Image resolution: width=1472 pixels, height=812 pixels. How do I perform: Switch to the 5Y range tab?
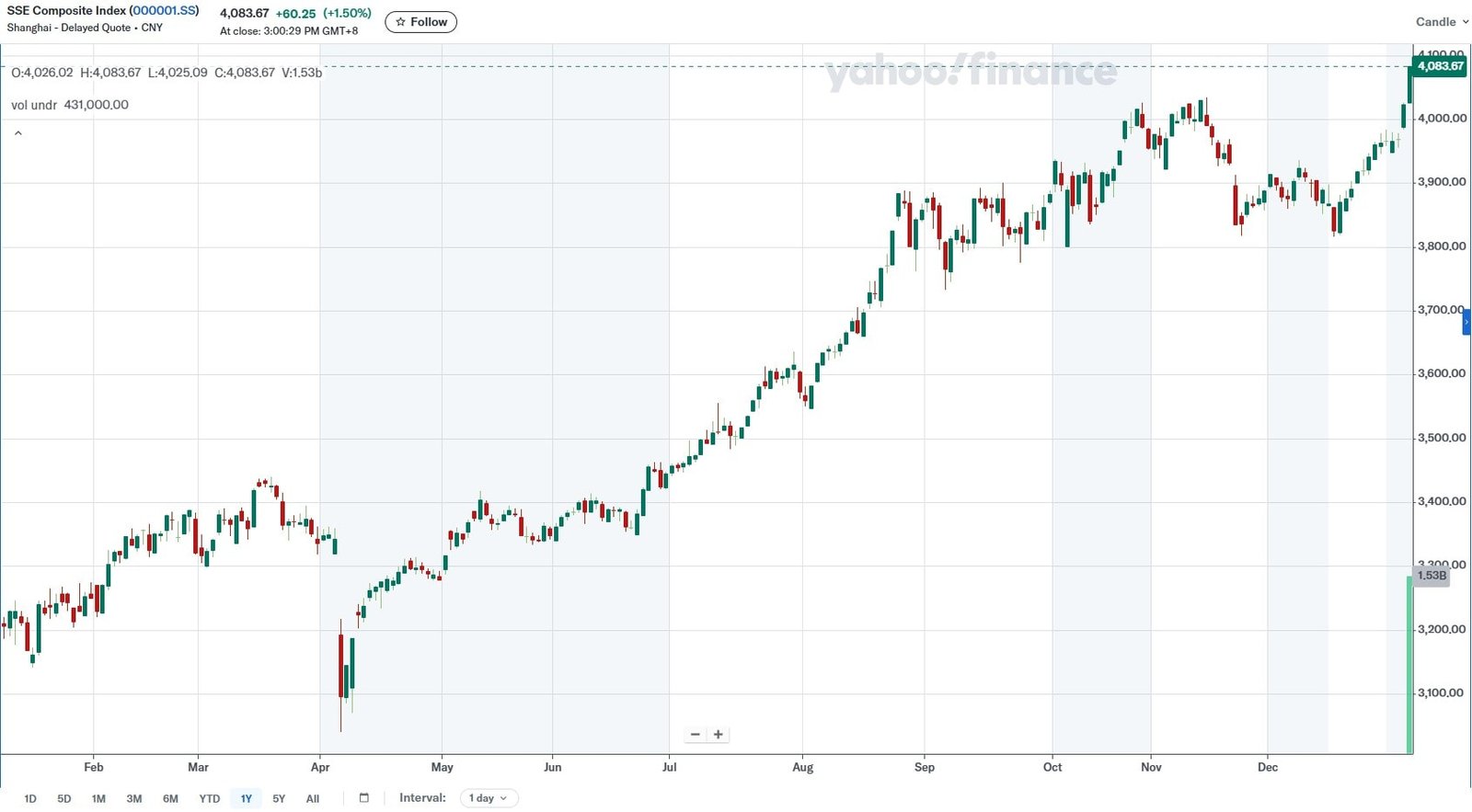[x=278, y=798]
